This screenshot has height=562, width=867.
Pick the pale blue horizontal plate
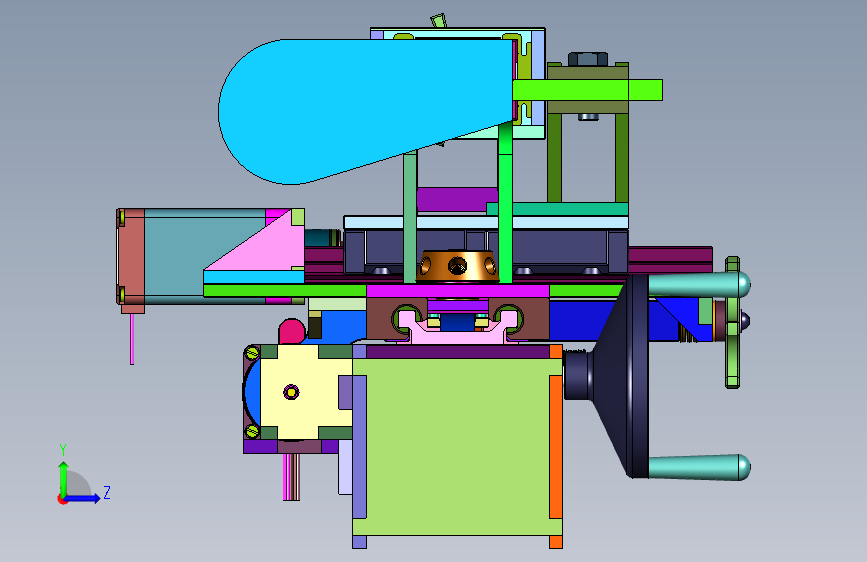tap(485, 222)
